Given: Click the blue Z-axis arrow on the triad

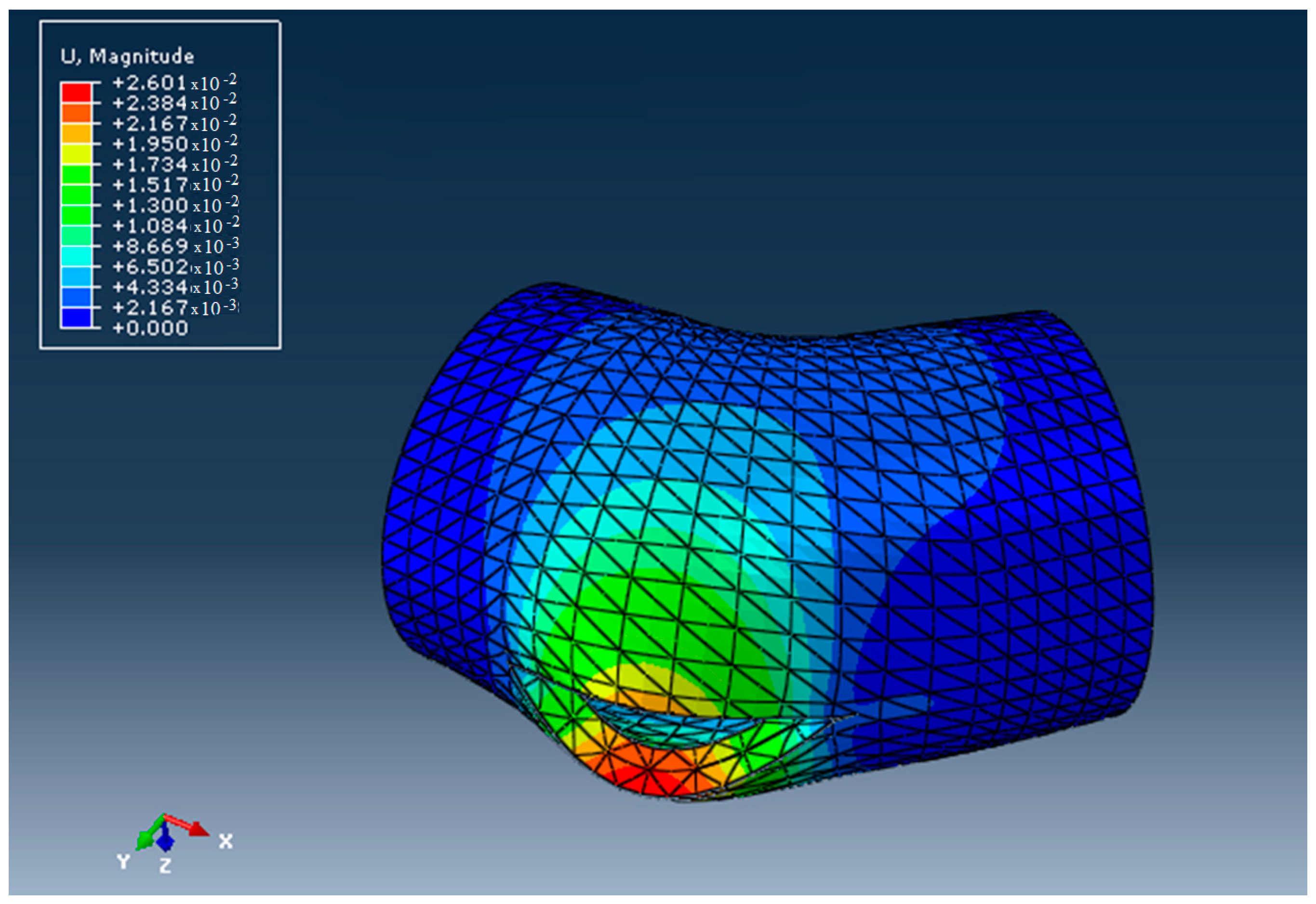Looking at the screenshot, I should click(x=165, y=842).
